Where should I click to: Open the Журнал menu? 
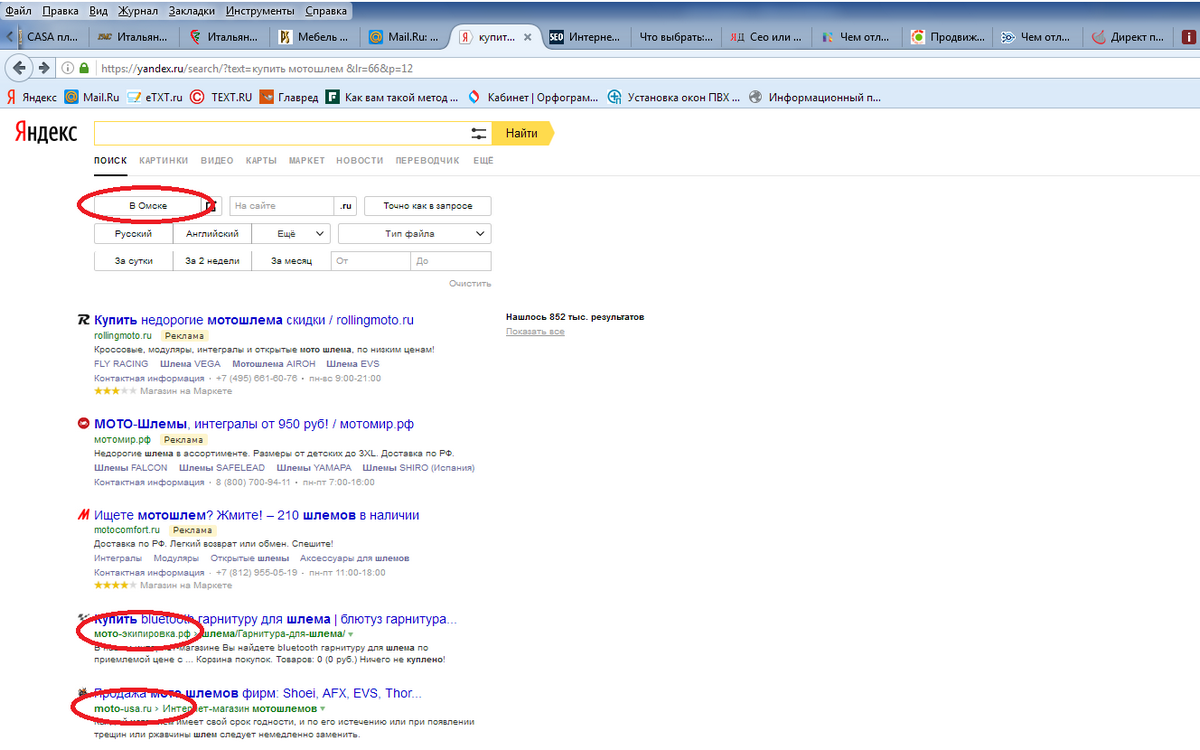137,11
